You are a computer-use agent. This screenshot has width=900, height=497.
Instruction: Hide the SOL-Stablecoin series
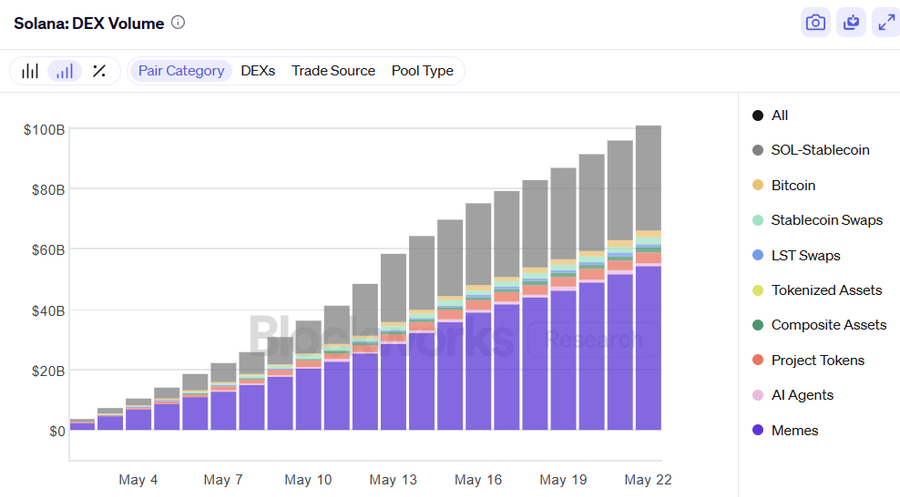click(x=820, y=150)
